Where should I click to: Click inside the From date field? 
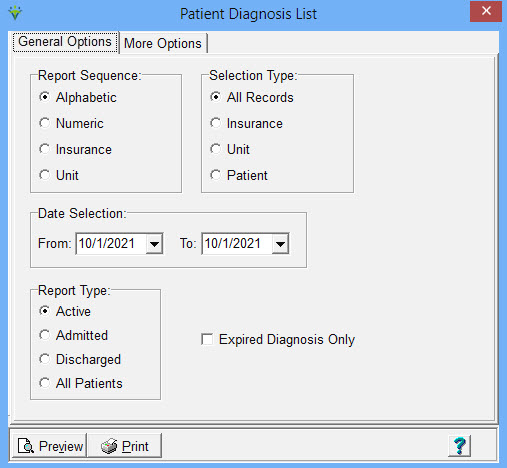111,244
